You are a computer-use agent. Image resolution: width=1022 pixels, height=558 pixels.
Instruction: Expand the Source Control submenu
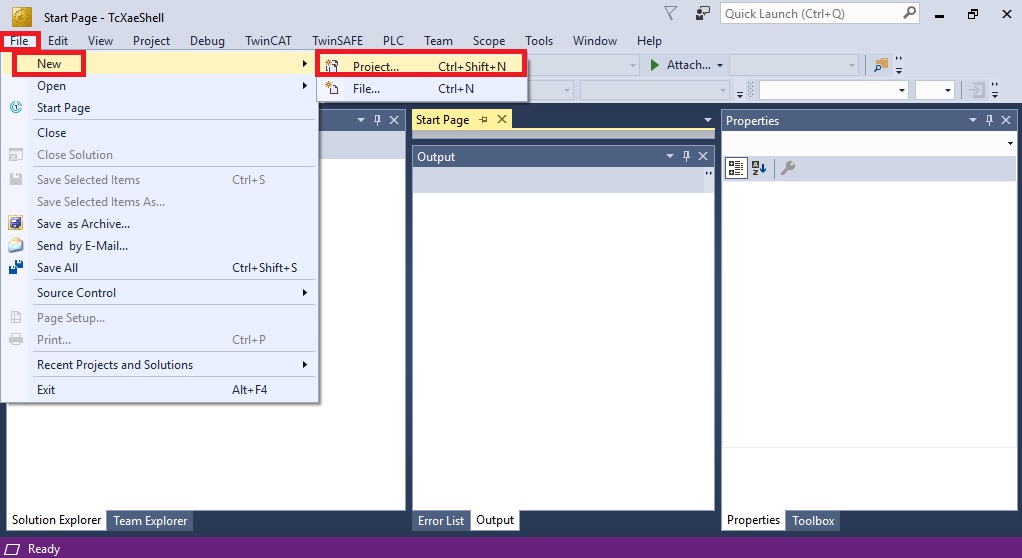[304, 293]
